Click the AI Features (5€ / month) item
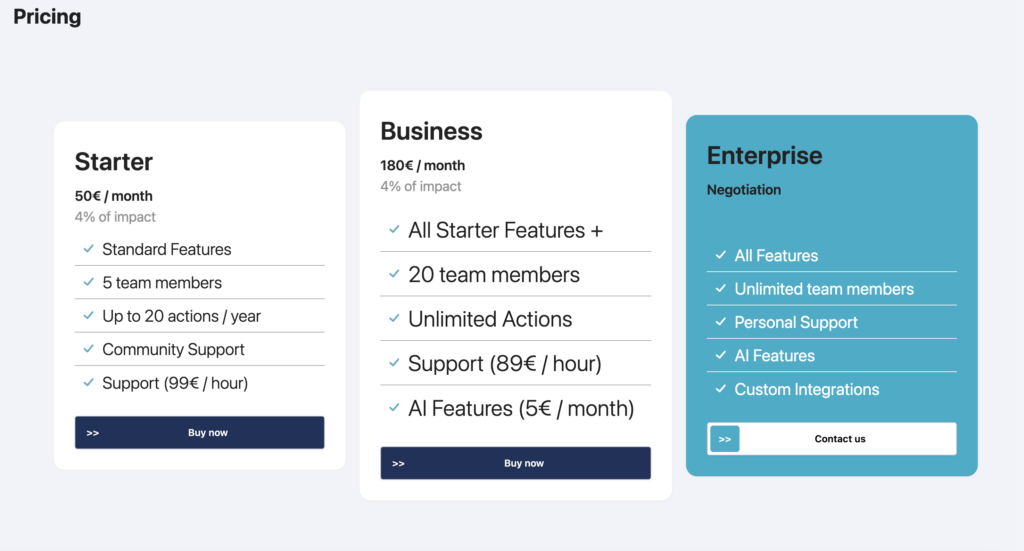This screenshot has width=1024, height=551. pyautogui.click(x=521, y=408)
